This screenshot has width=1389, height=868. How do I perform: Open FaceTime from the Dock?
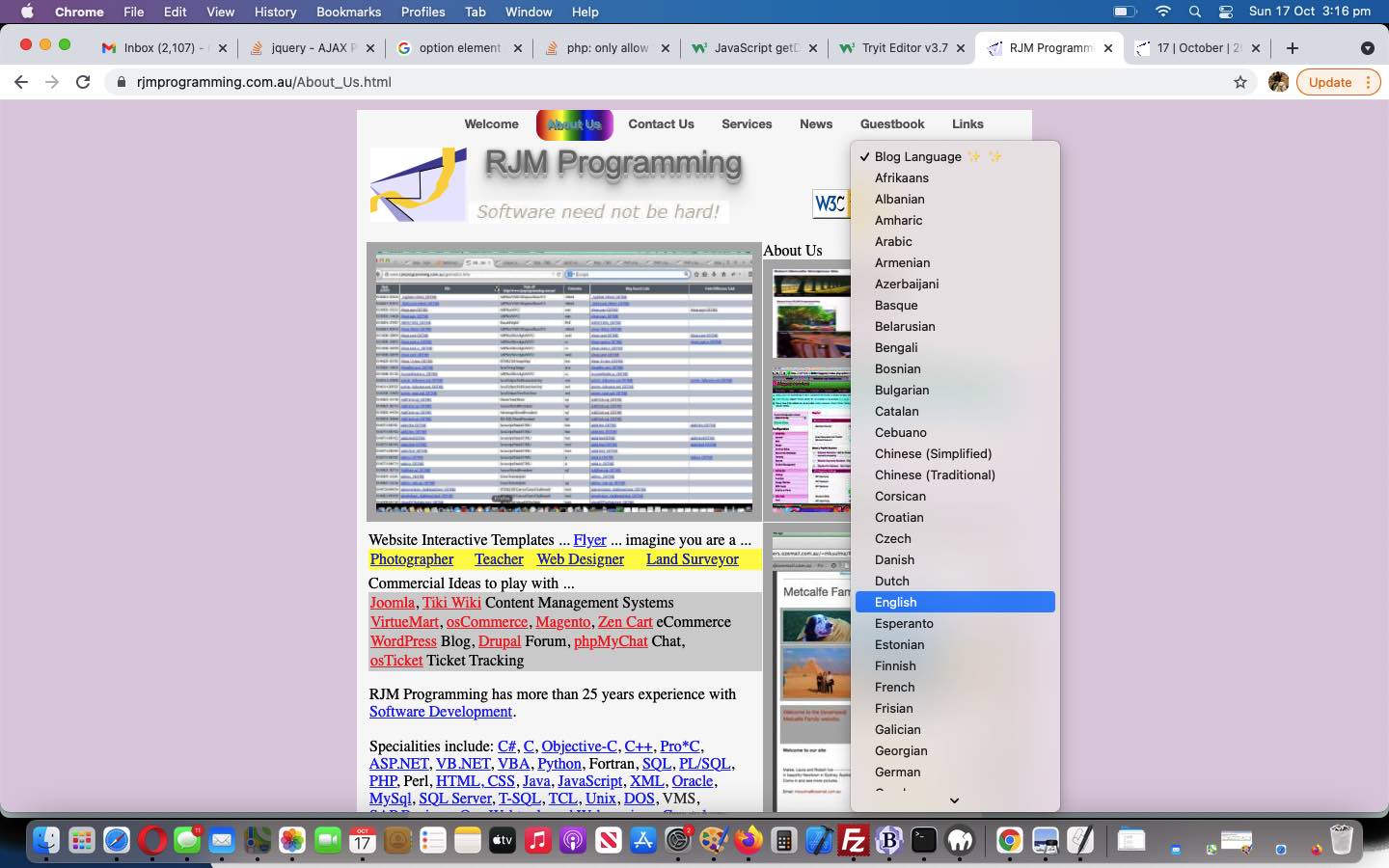327,841
